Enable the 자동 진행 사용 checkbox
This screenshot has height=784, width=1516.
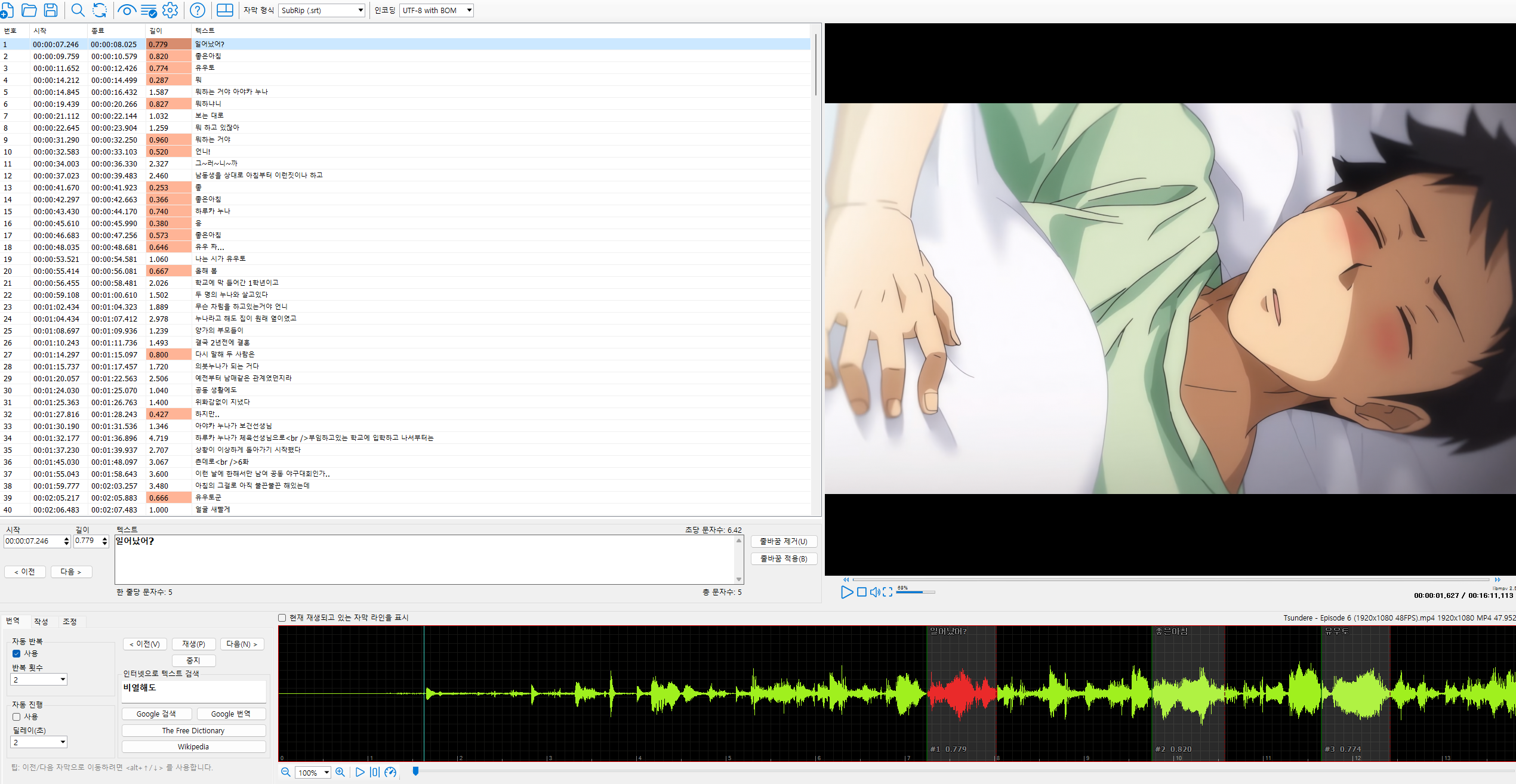click(17, 717)
